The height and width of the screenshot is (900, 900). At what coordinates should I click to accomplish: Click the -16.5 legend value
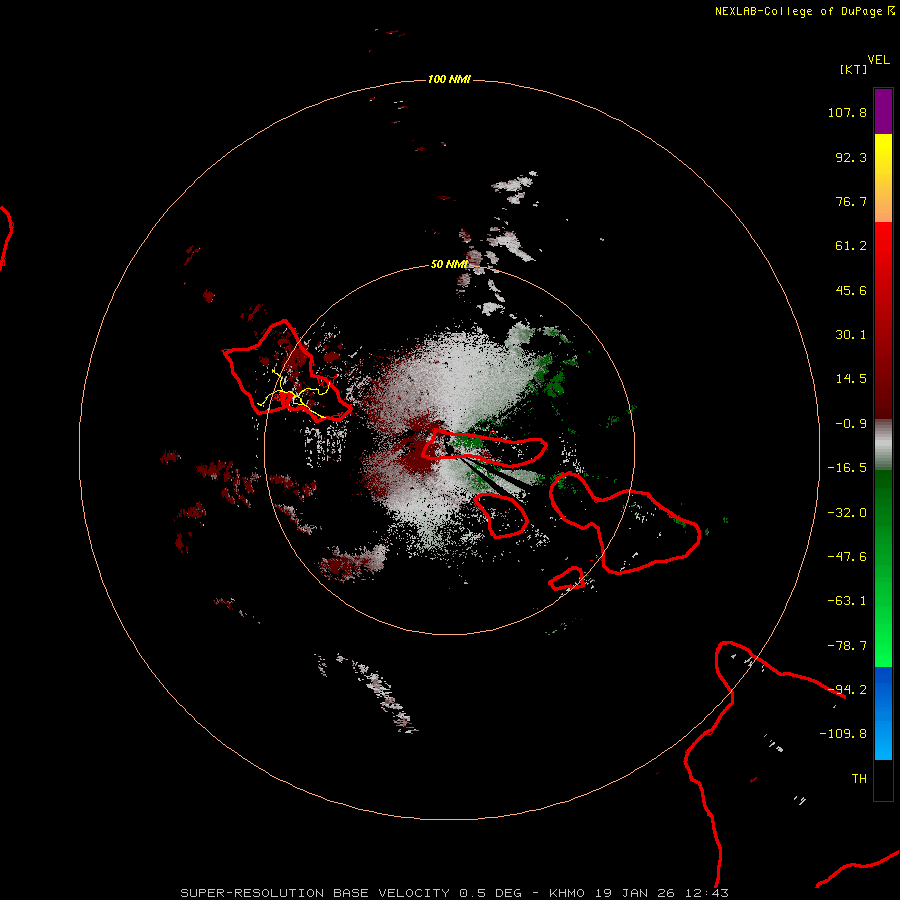(x=847, y=468)
